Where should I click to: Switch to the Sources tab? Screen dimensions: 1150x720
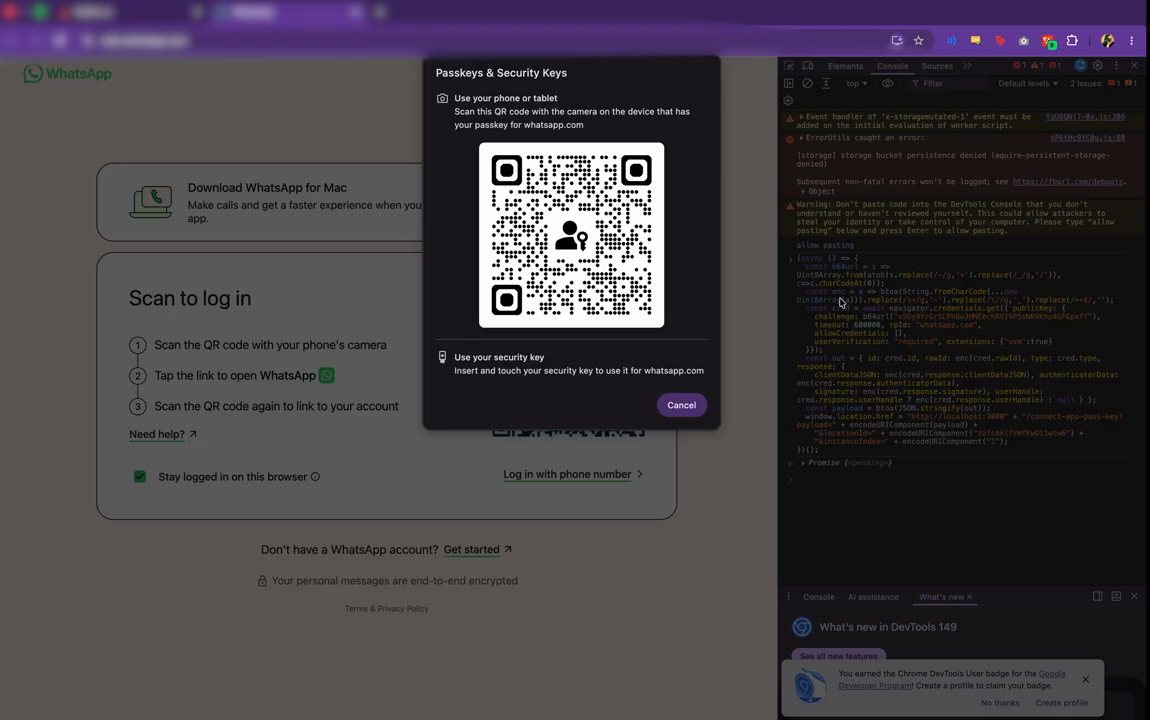(937, 66)
